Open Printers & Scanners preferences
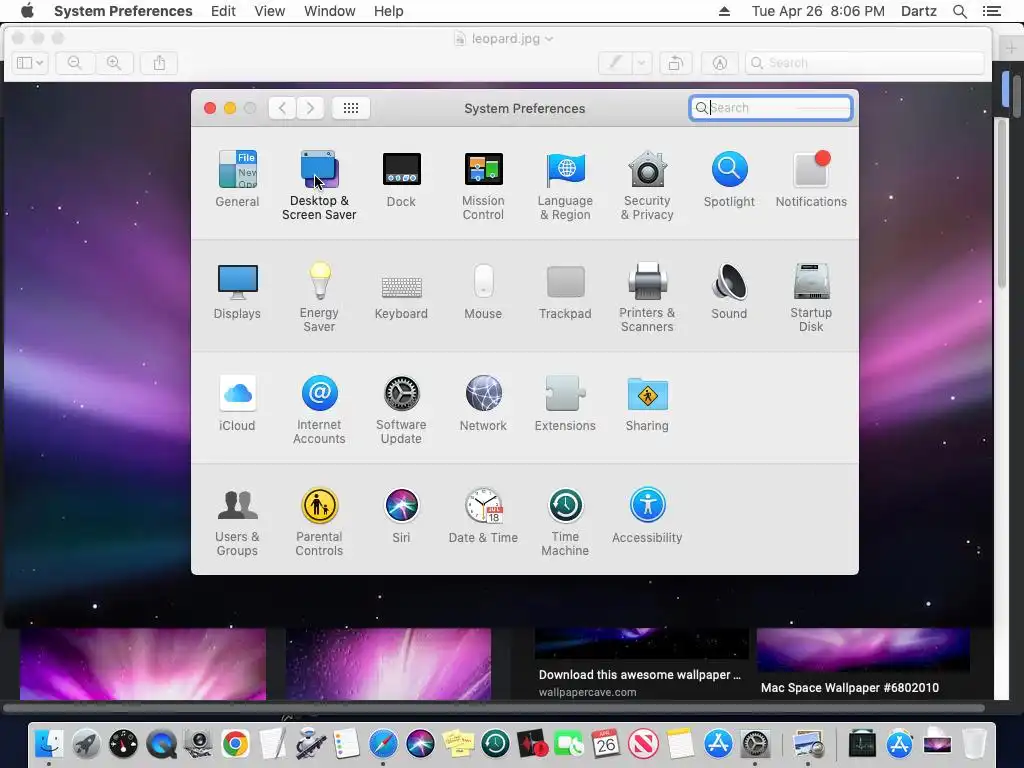Screen dimensions: 1024x768 (647, 298)
